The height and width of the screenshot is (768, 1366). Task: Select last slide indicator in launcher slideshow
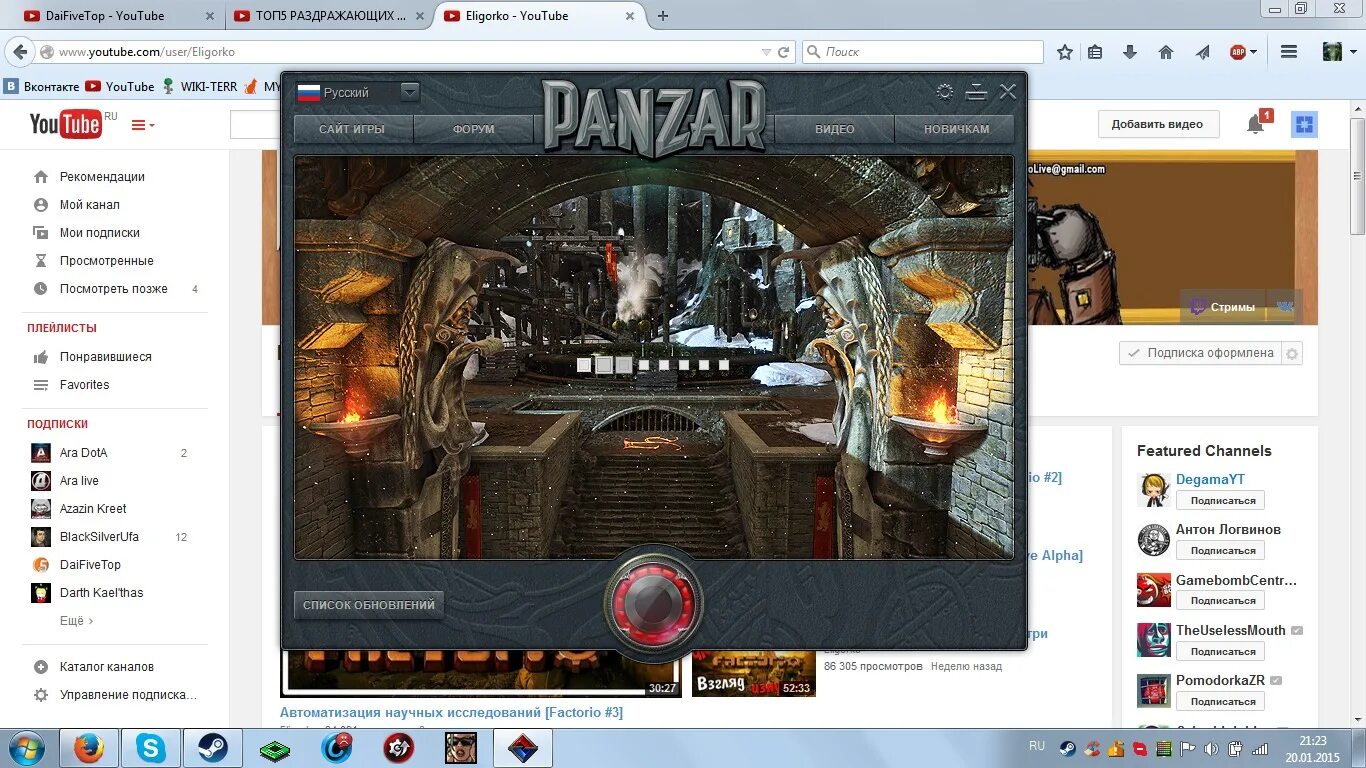pos(723,366)
